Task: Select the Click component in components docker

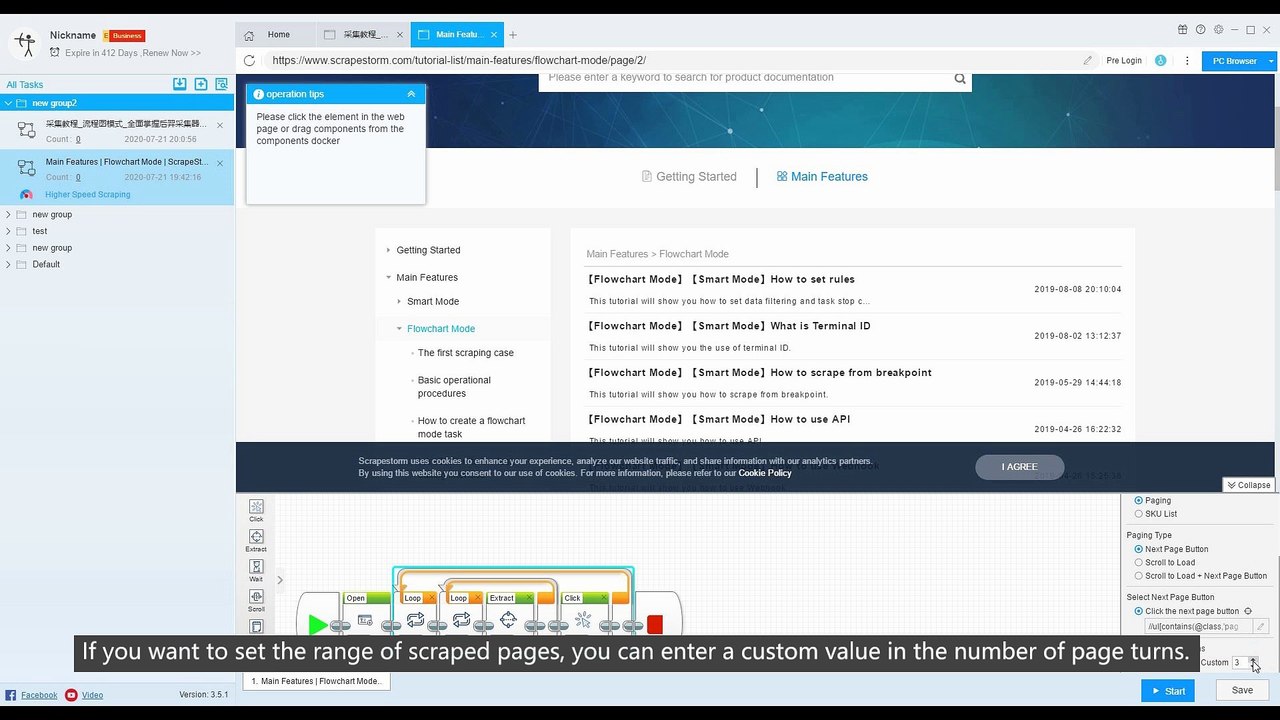Action: pos(256,510)
